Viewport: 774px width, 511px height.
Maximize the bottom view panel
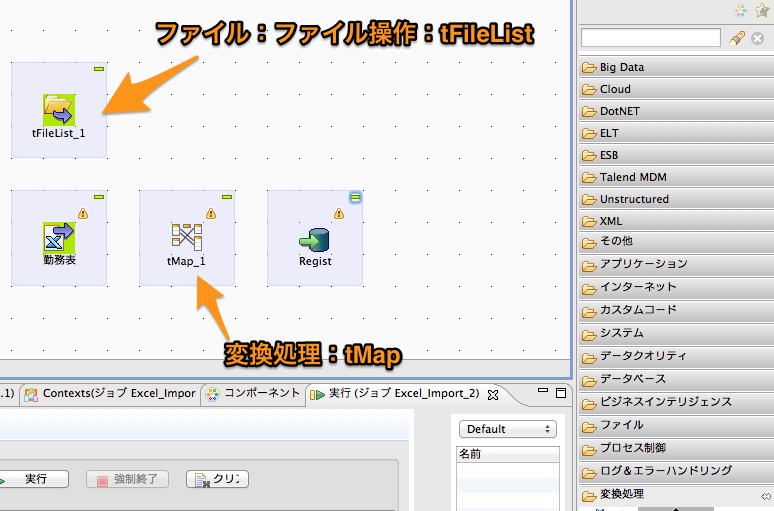[x=561, y=393]
